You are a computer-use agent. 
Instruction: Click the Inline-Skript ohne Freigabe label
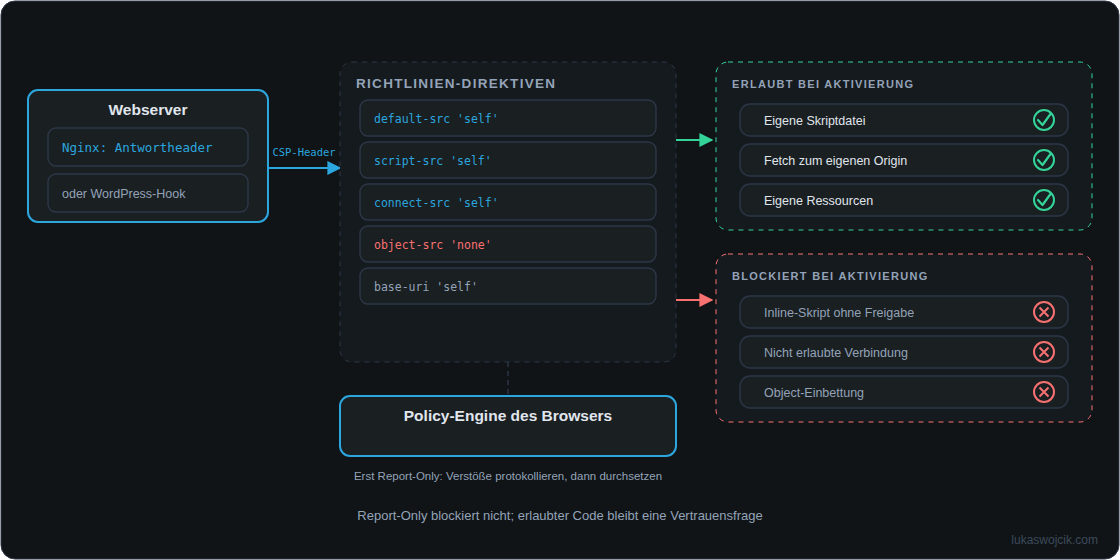[x=839, y=313]
